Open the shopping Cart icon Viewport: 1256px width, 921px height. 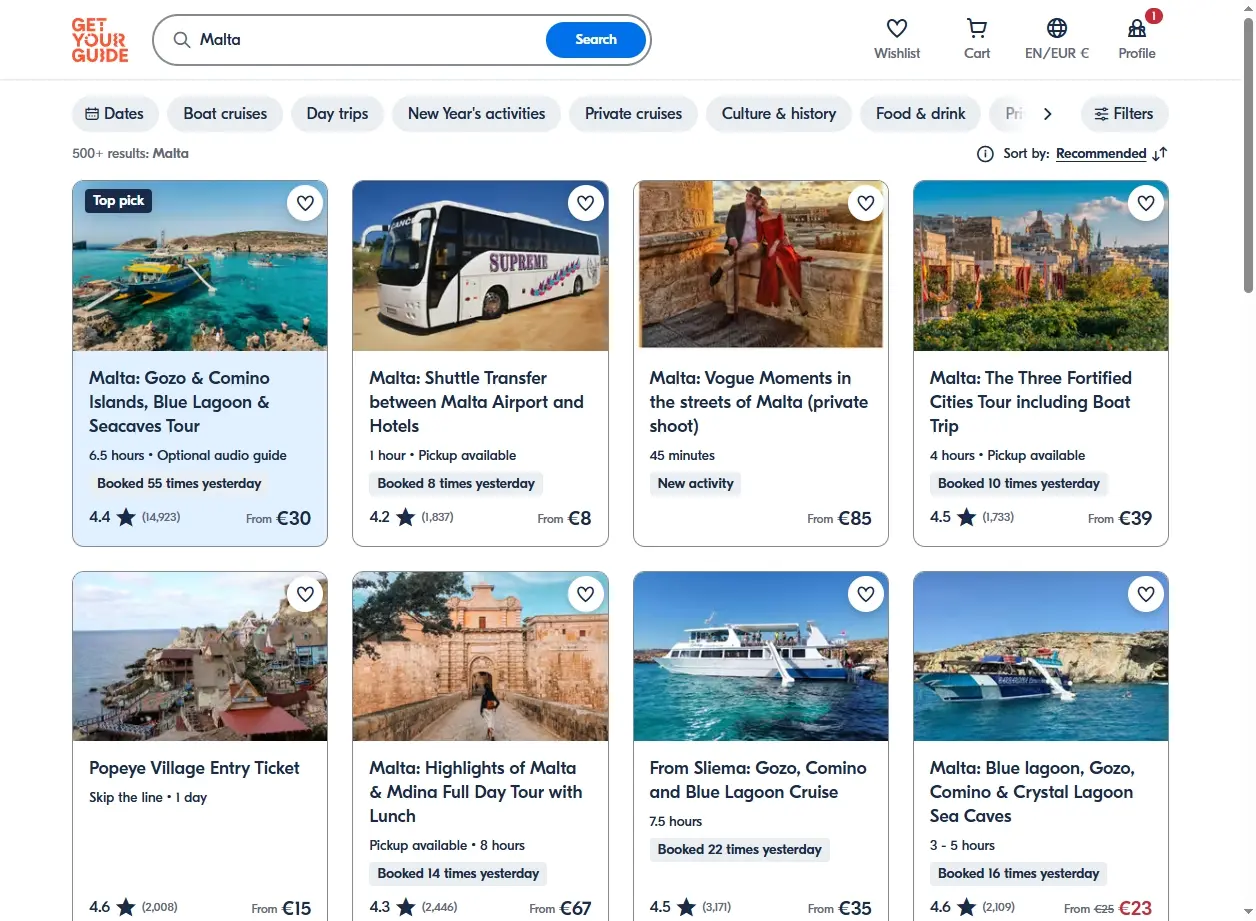click(977, 28)
